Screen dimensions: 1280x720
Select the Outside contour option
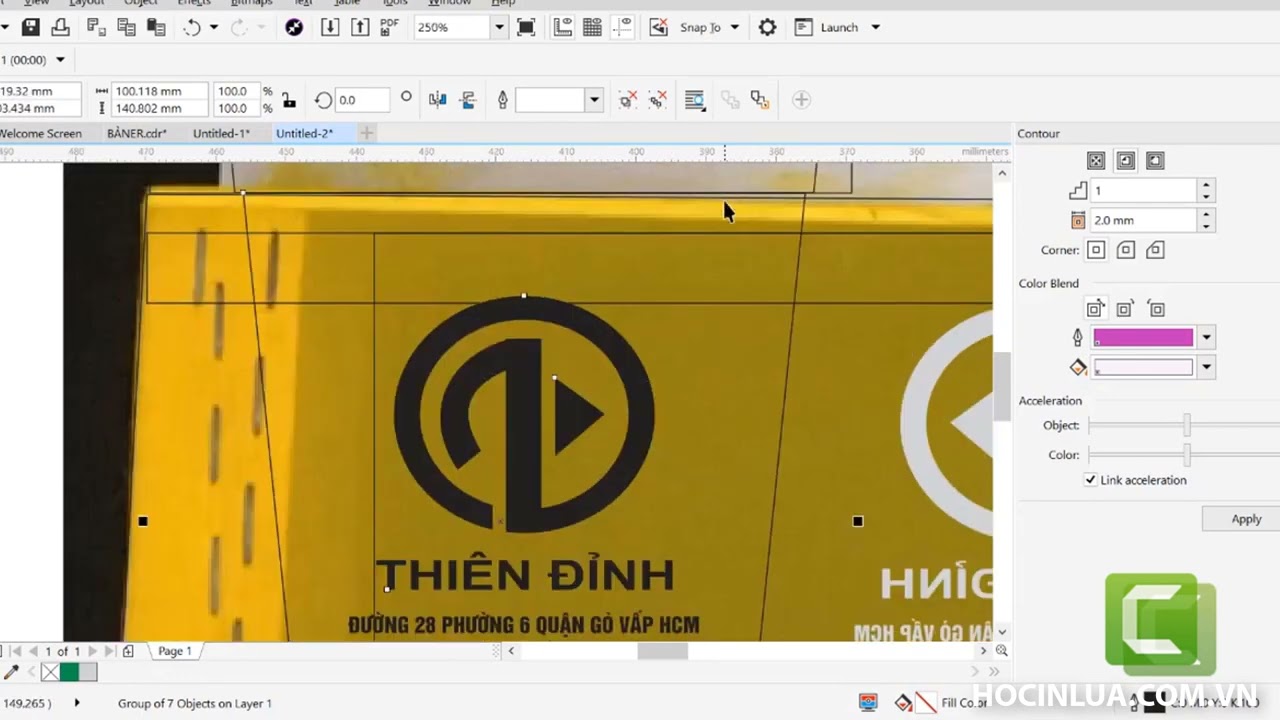(1155, 161)
